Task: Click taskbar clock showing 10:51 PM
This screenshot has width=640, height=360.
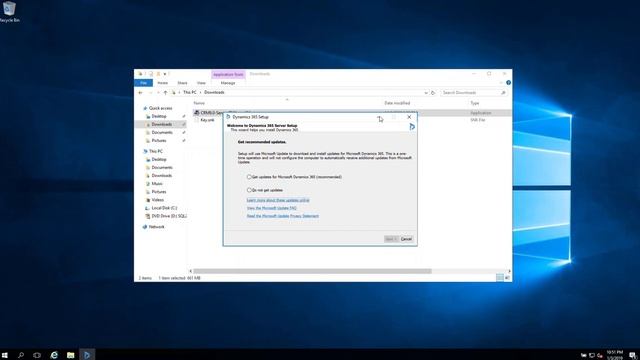Action: pos(614,355)
